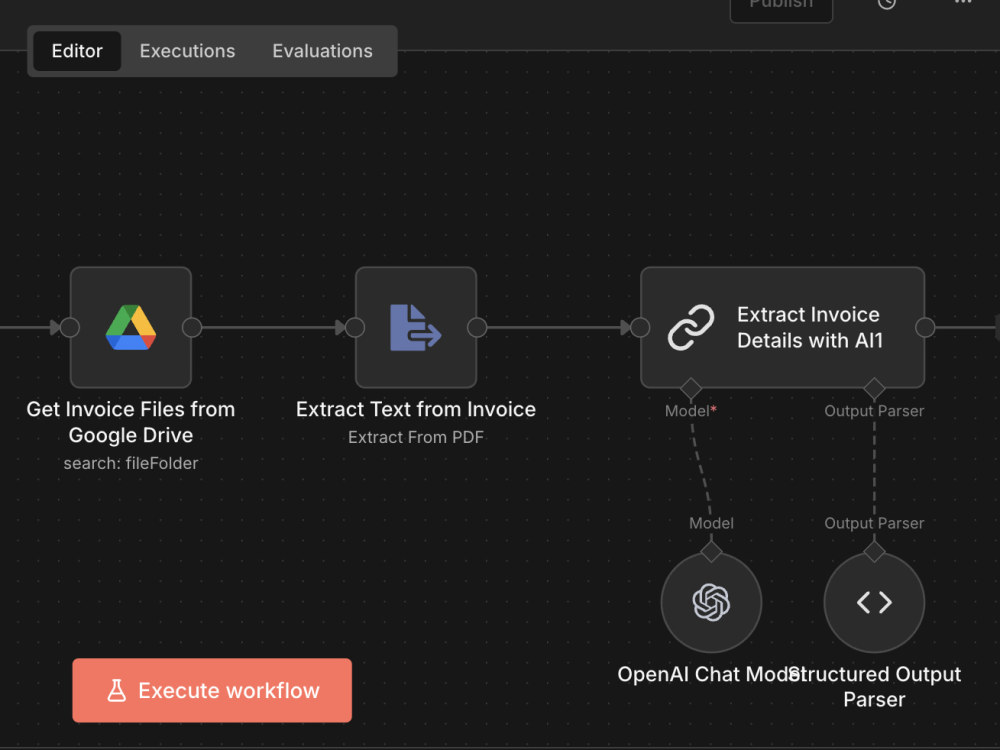Click 'Model' label above OpenAI node
Image resolution: width=1000 pixels, height=750 pixels.
[x=711, y=524]
